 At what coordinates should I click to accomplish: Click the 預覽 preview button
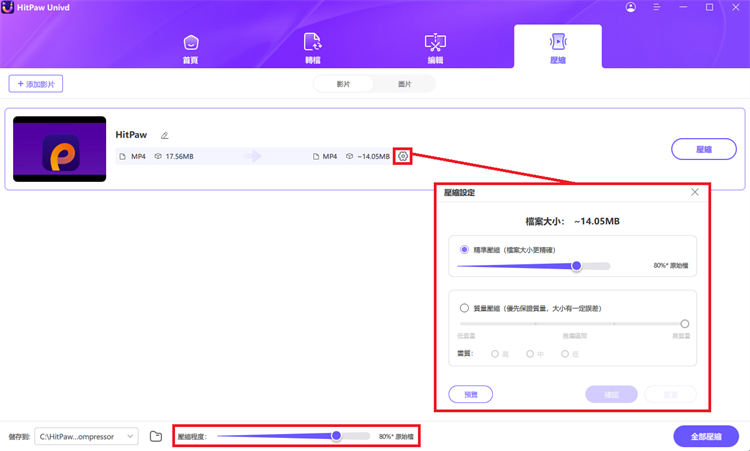pyautogui.click(x=471, y=394)
